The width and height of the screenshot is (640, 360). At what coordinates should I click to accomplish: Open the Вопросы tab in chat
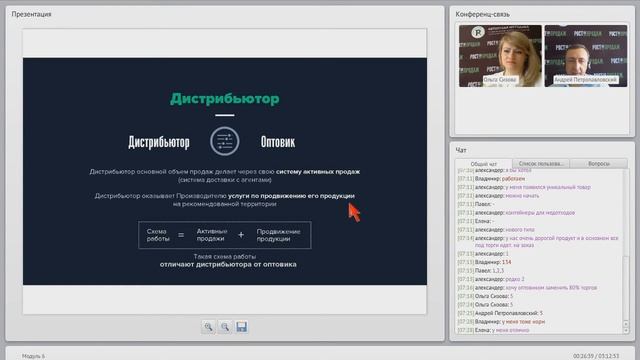coord(599,164)
